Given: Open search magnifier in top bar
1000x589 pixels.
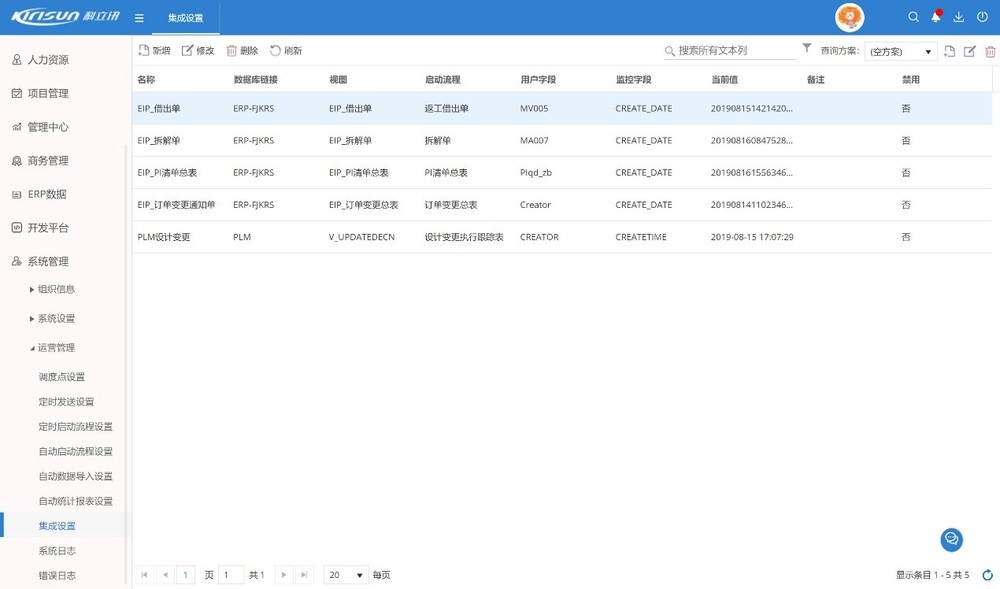Looking at the screenshot, I should point(913,17).
